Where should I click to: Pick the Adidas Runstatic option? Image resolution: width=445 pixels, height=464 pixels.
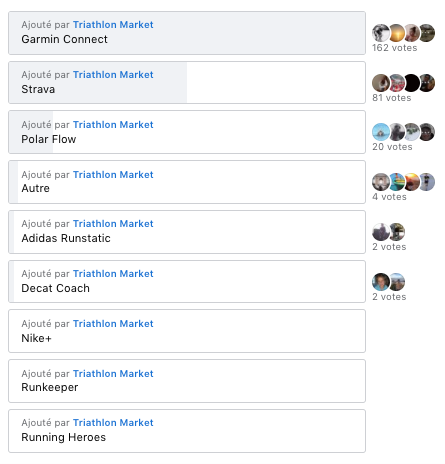click(x=187, y=232)
